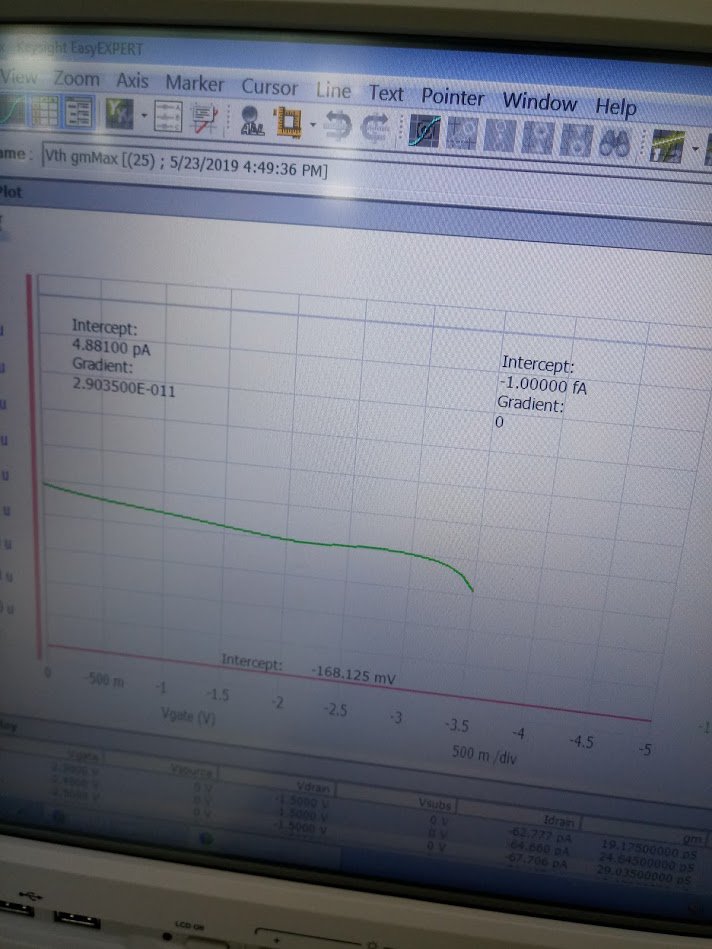This screenshot has height=949, width=712.
Task: Expand the line tool dropdown arrow
Action: (x=695, y=149)
